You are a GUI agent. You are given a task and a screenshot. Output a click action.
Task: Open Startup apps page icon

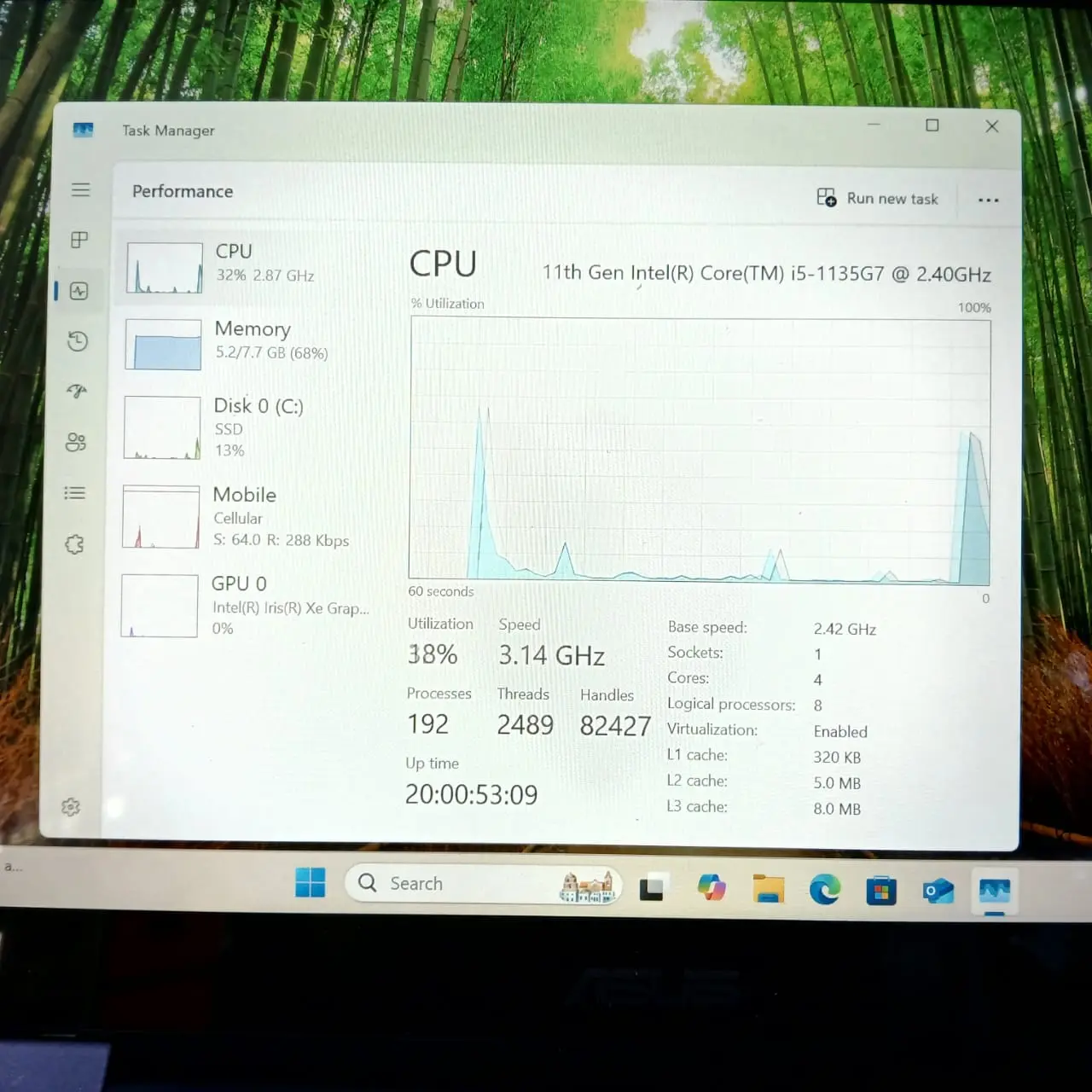(x=77, y=391)
